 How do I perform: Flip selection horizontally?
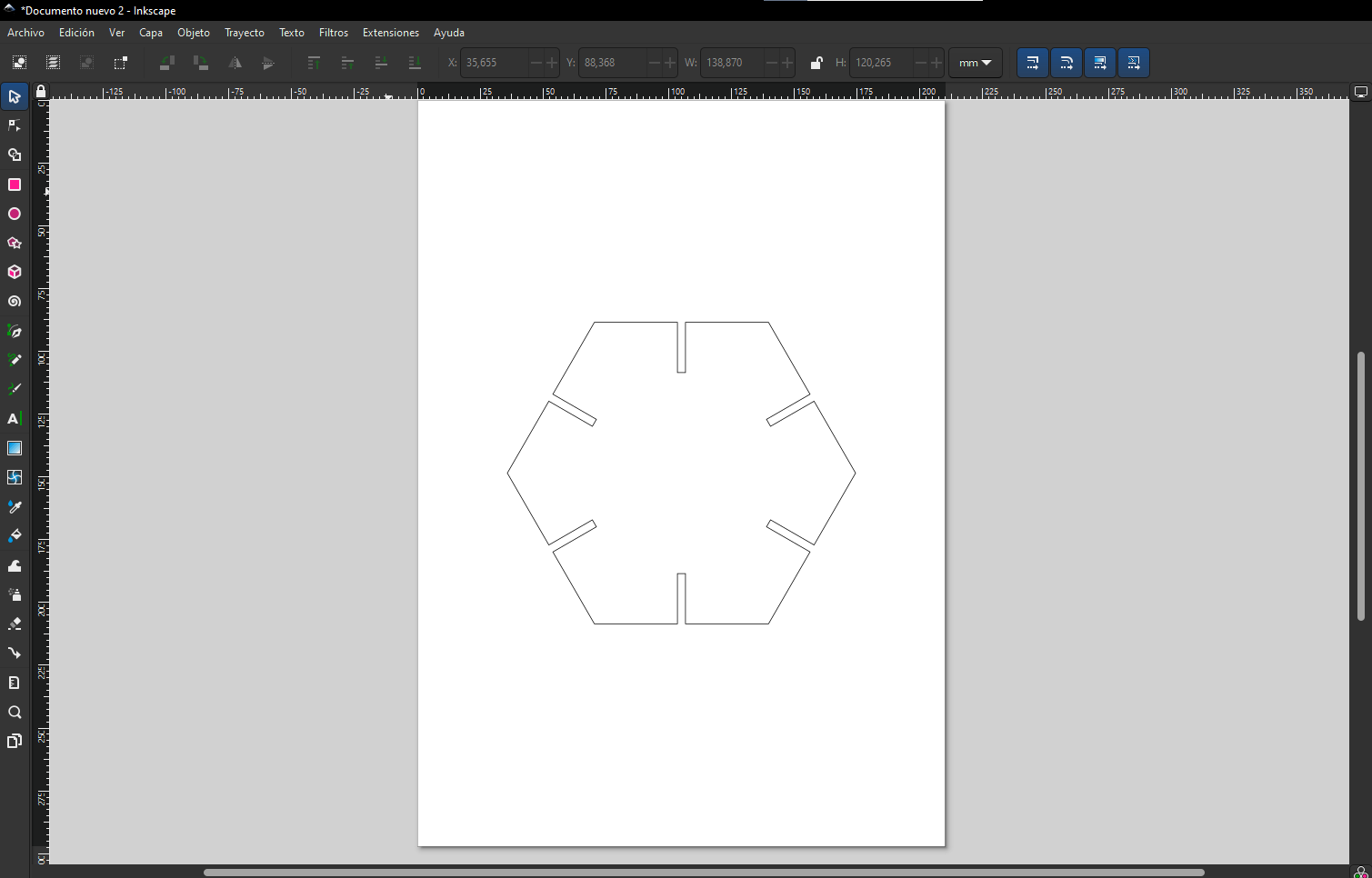[235, 63]
